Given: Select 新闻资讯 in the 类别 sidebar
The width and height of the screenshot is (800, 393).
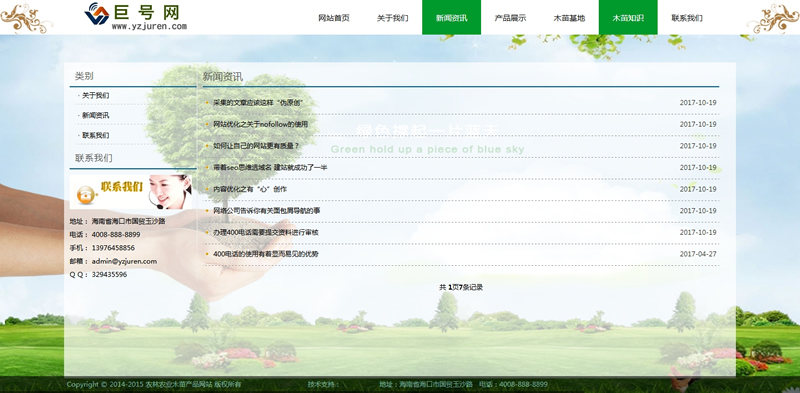Looking at the screenshot, I should (95, 115).
